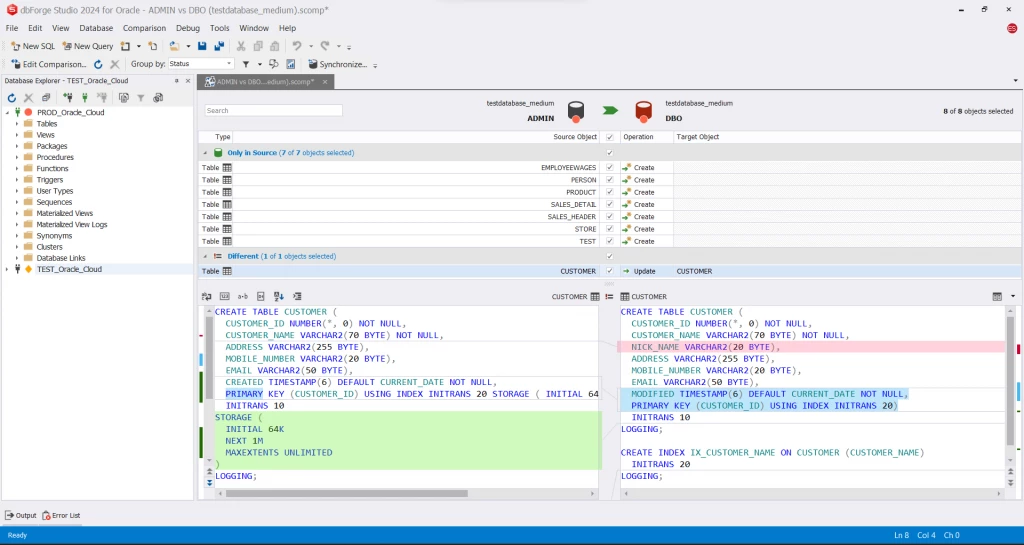
Task: Open the Error List panel button
Action: (x=61, y=516)
